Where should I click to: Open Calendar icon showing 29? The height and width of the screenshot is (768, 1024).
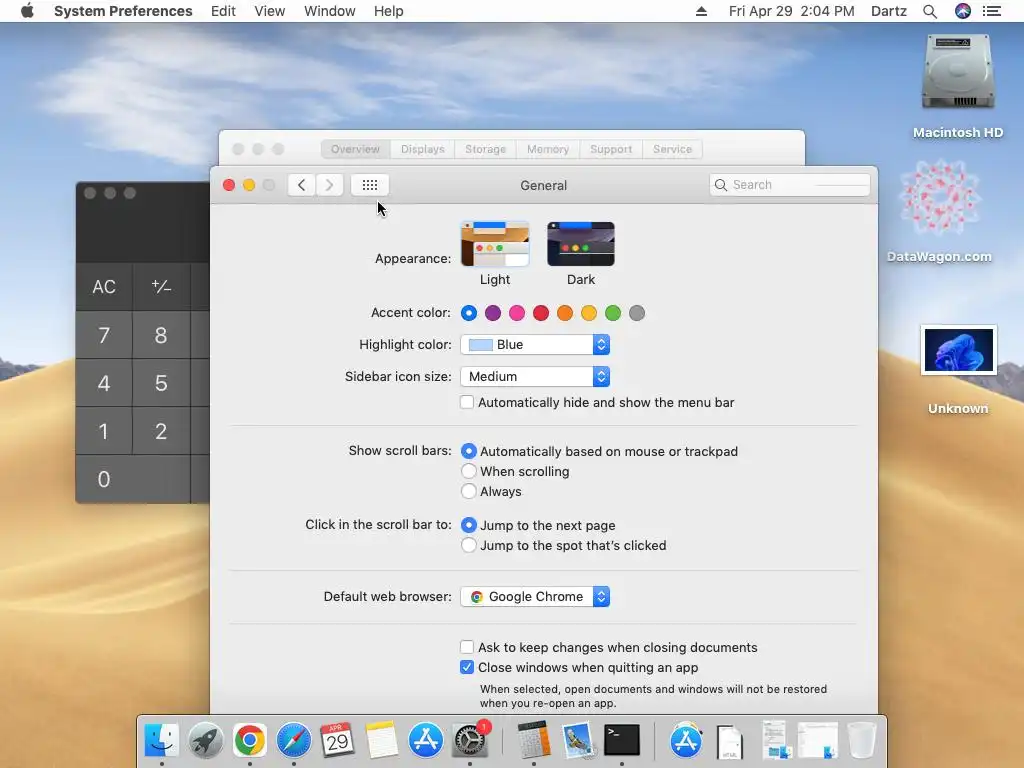point(337,740)
